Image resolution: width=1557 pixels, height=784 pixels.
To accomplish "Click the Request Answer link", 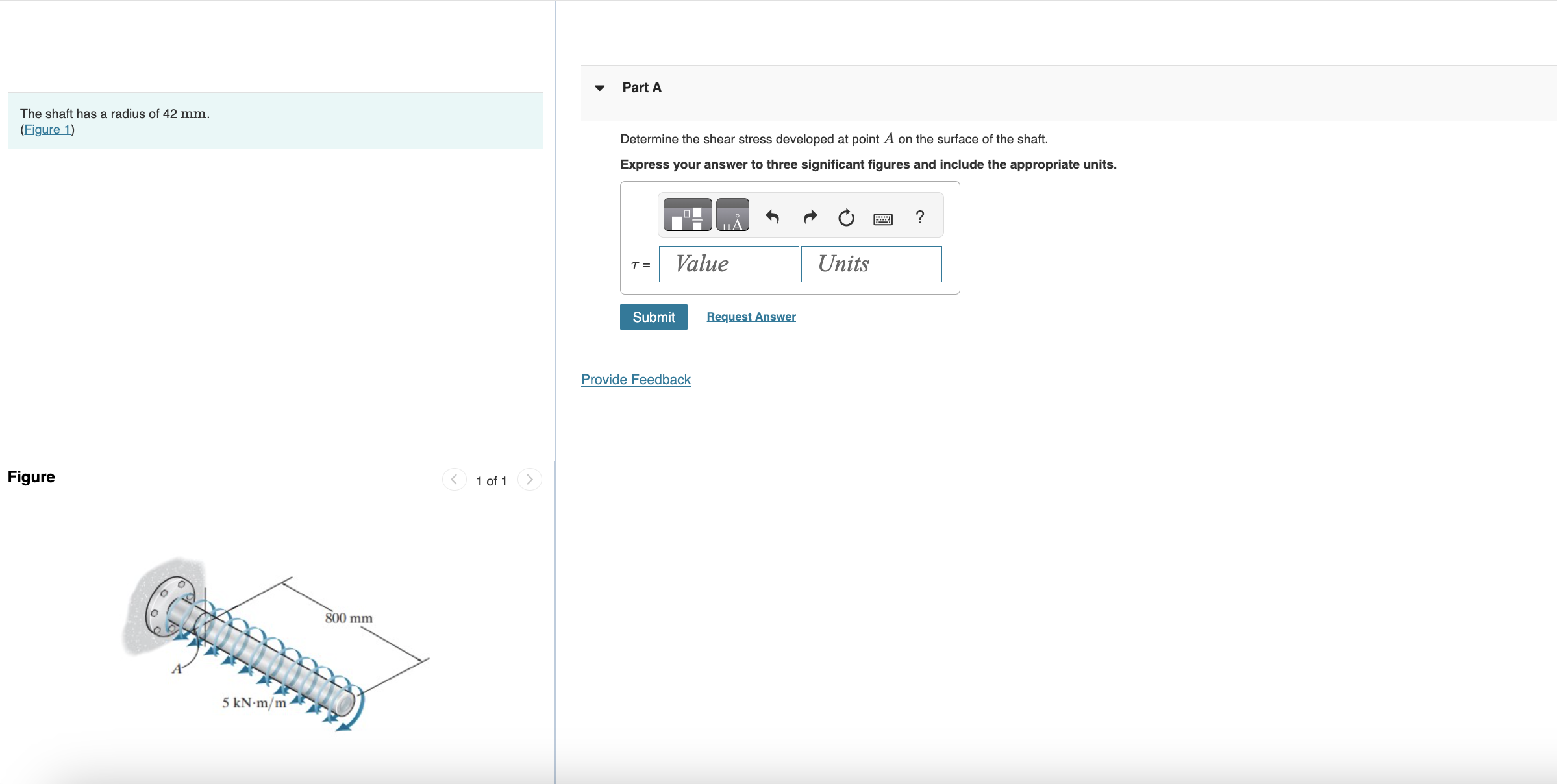I will point(751,317).
